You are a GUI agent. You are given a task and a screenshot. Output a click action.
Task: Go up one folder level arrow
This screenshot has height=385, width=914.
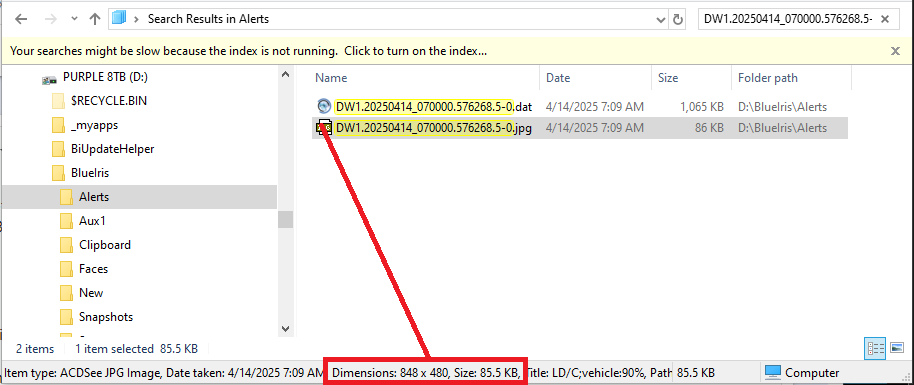pyautogui.click(x=94, y=19)
